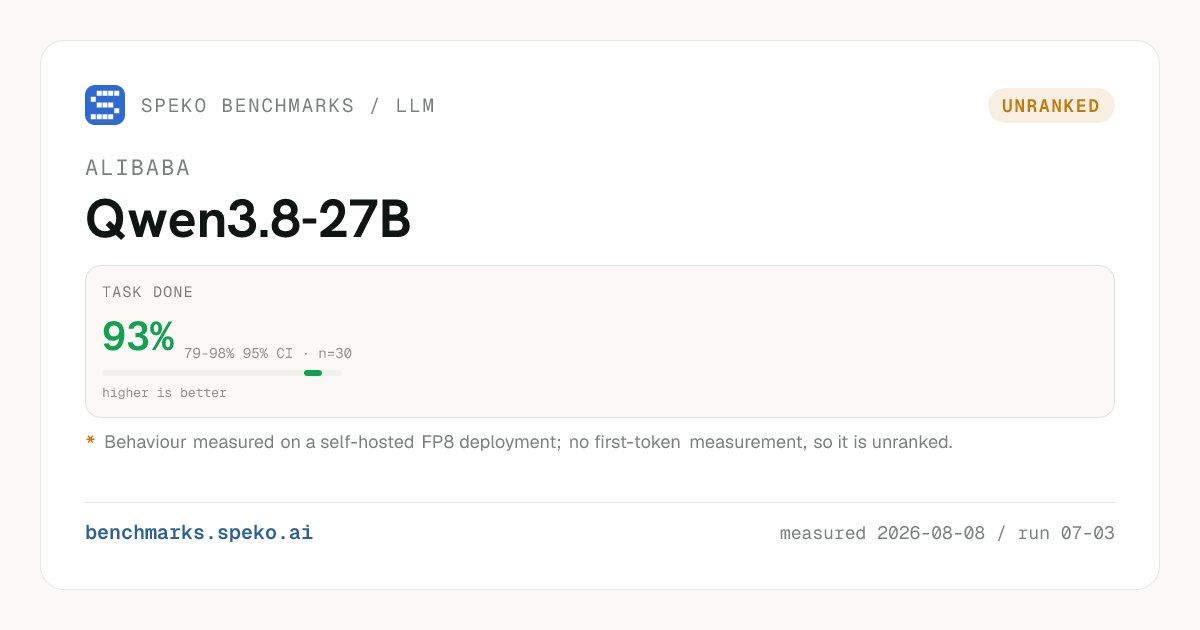Click the horizontal divider above the footer
Viewport: 1200px width, 630px height.
[600, 502]
